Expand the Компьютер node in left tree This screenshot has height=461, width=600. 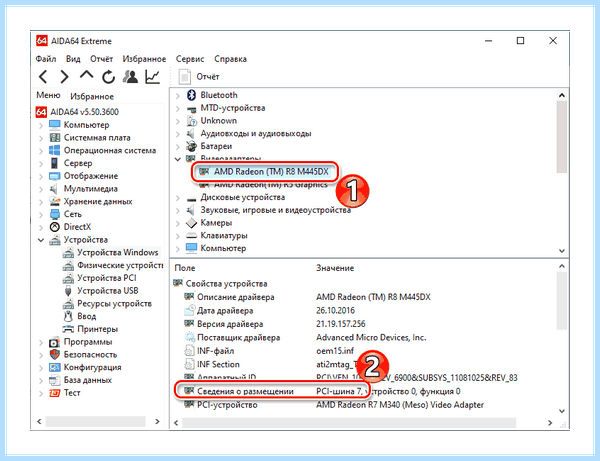[41, 125]
